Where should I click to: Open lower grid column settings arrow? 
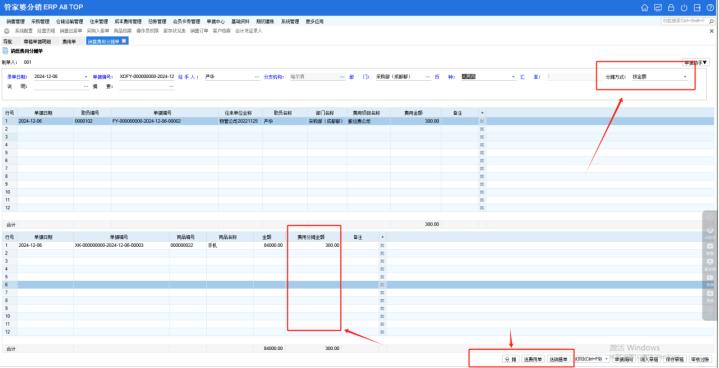point(382,236)
